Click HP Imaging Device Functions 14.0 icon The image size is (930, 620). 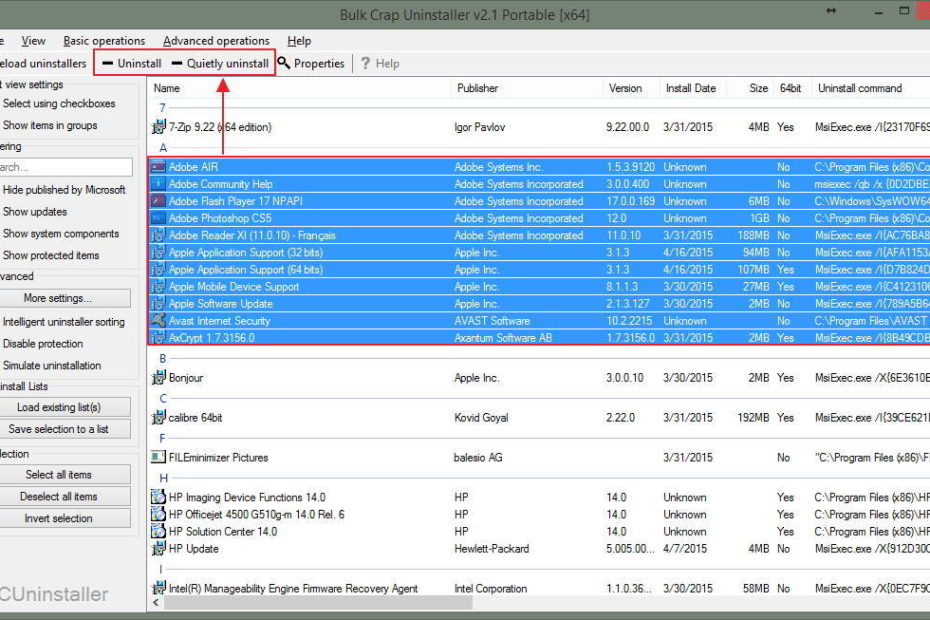(158, 497)
